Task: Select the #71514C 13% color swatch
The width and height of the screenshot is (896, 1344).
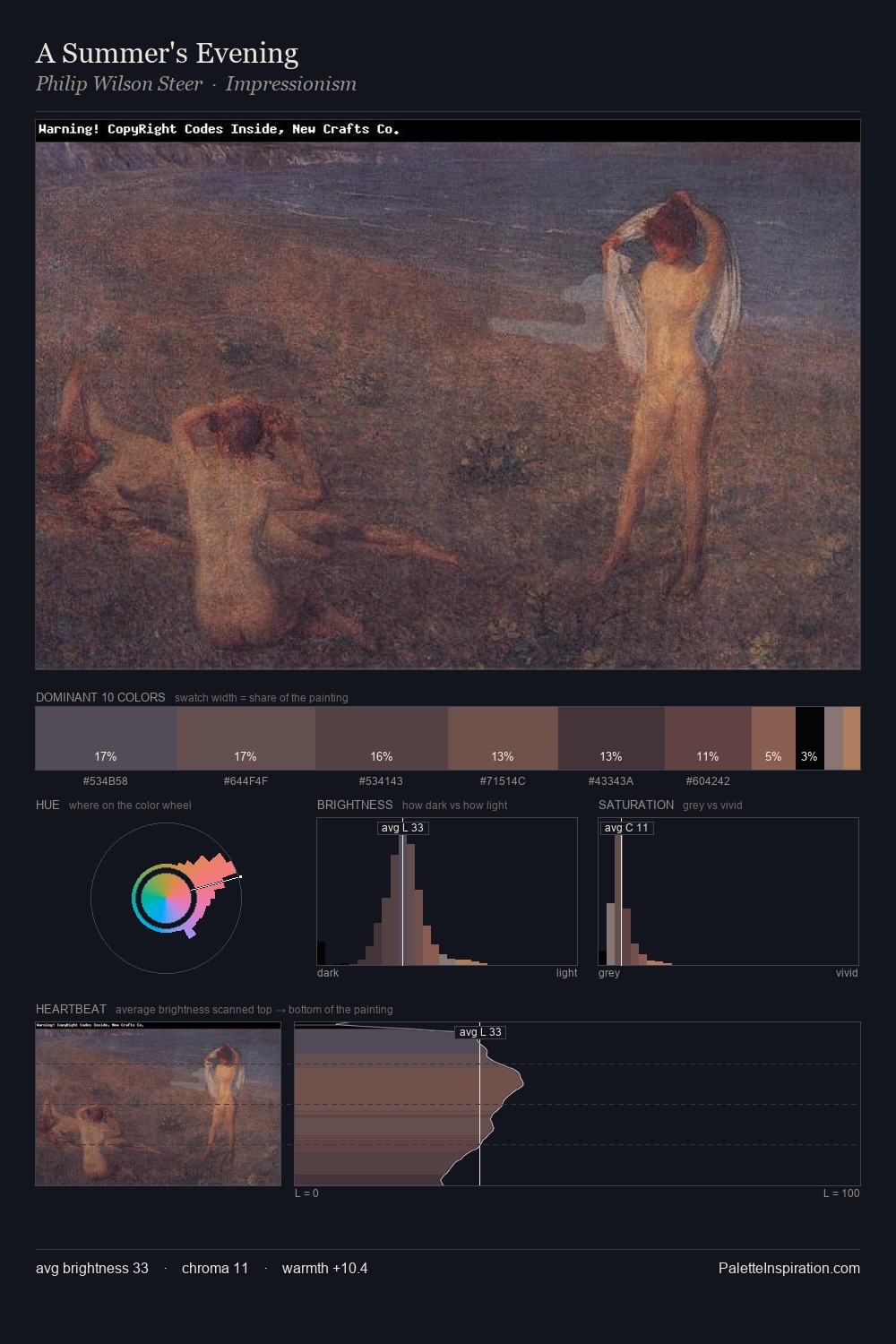Action: (503, 738)
